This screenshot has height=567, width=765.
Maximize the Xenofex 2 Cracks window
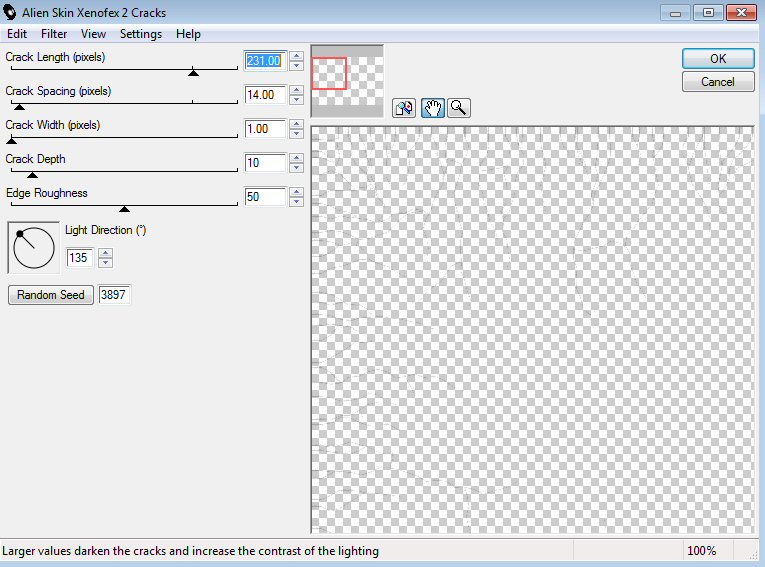pyautogui.click(x=708, y=13)
